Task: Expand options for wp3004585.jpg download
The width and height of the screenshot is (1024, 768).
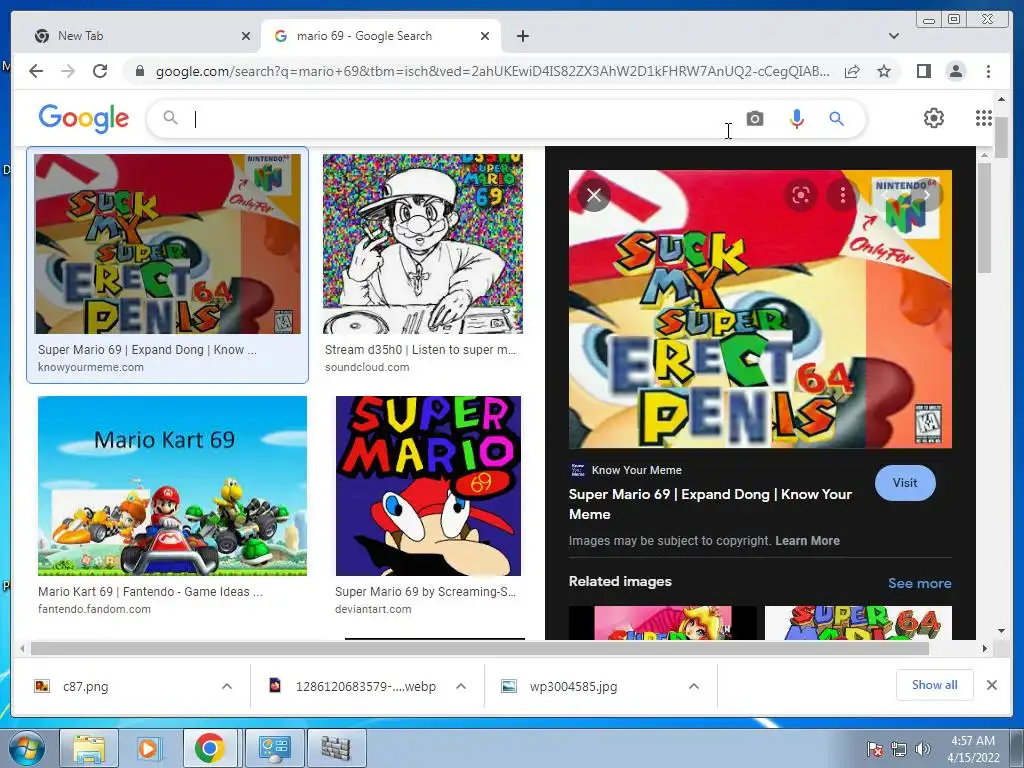Action: point(694,686)
